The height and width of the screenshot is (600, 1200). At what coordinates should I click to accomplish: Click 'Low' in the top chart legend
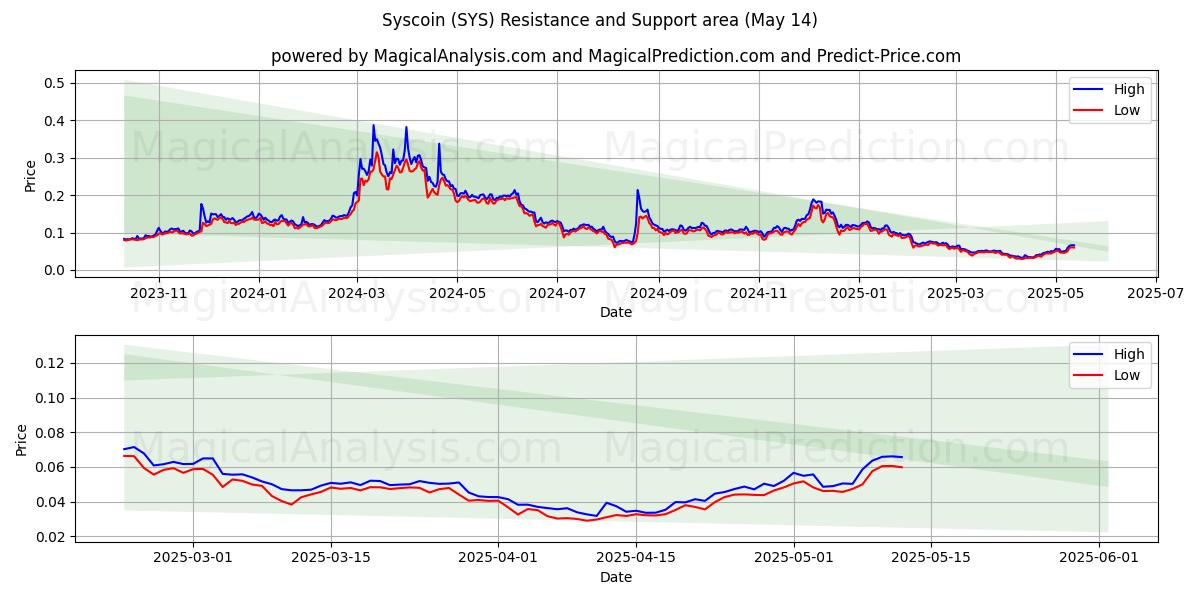1127,110
